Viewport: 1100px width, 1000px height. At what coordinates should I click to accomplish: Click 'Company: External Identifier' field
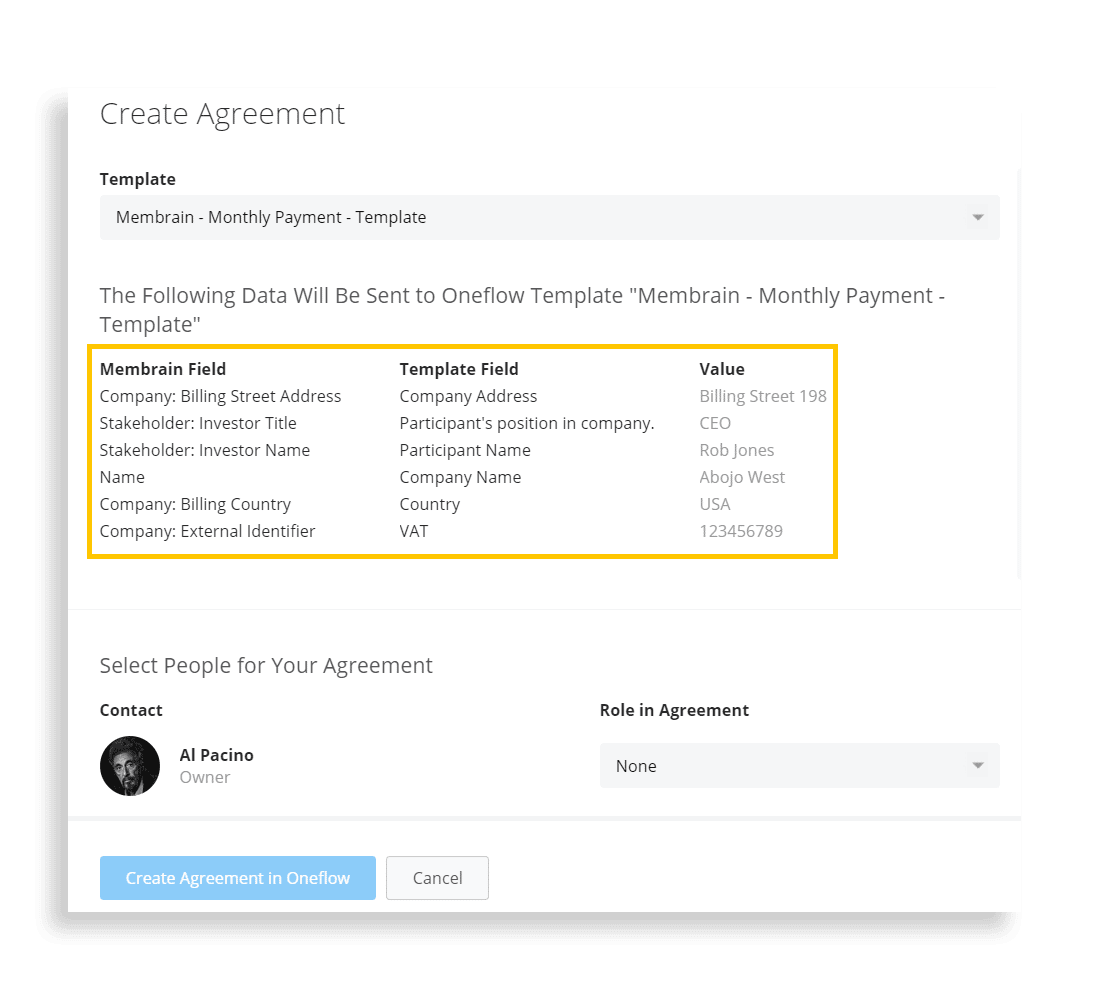point(208,531)
